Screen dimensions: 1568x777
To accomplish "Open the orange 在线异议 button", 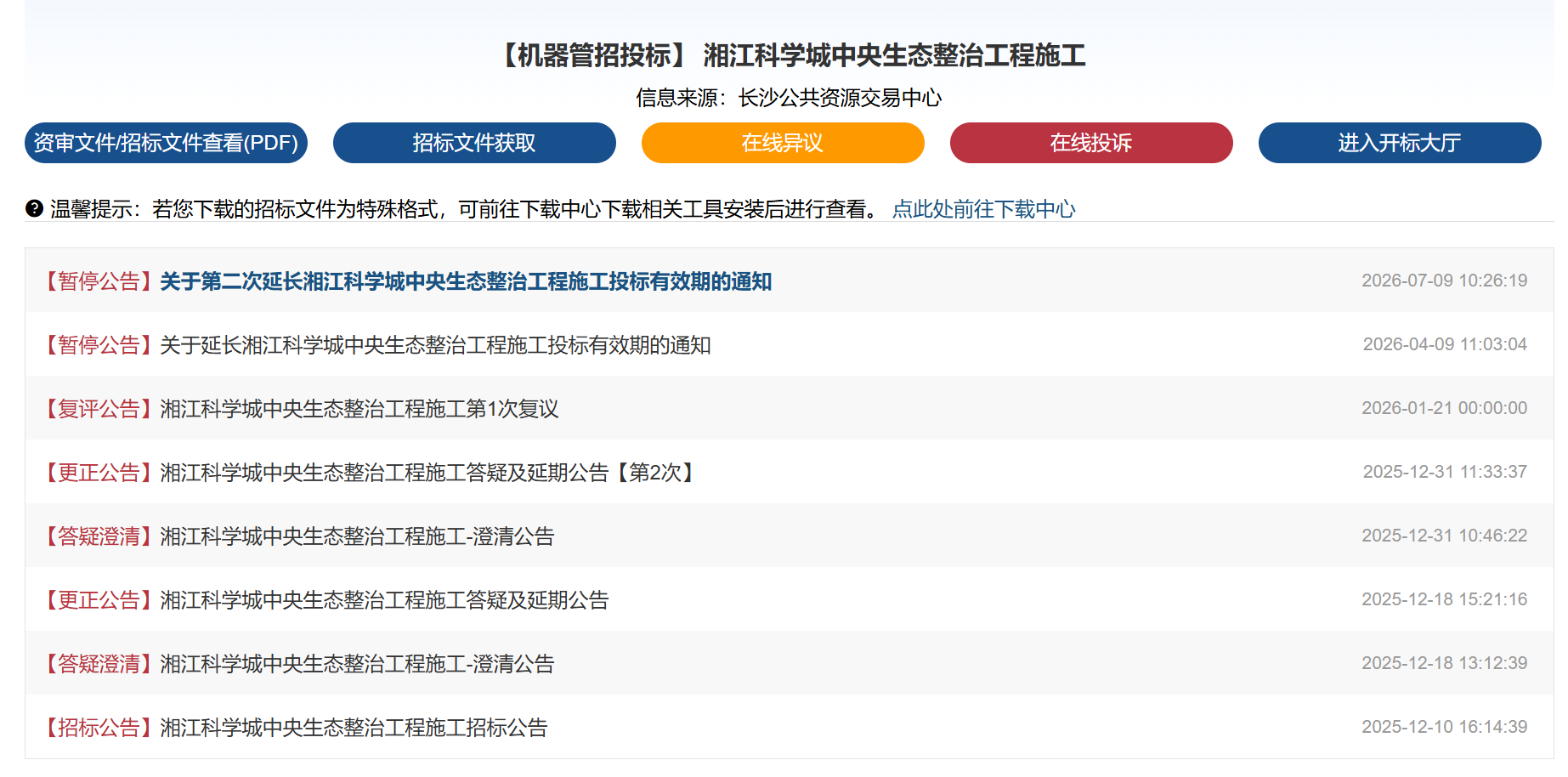I will [x=783, y=143].
